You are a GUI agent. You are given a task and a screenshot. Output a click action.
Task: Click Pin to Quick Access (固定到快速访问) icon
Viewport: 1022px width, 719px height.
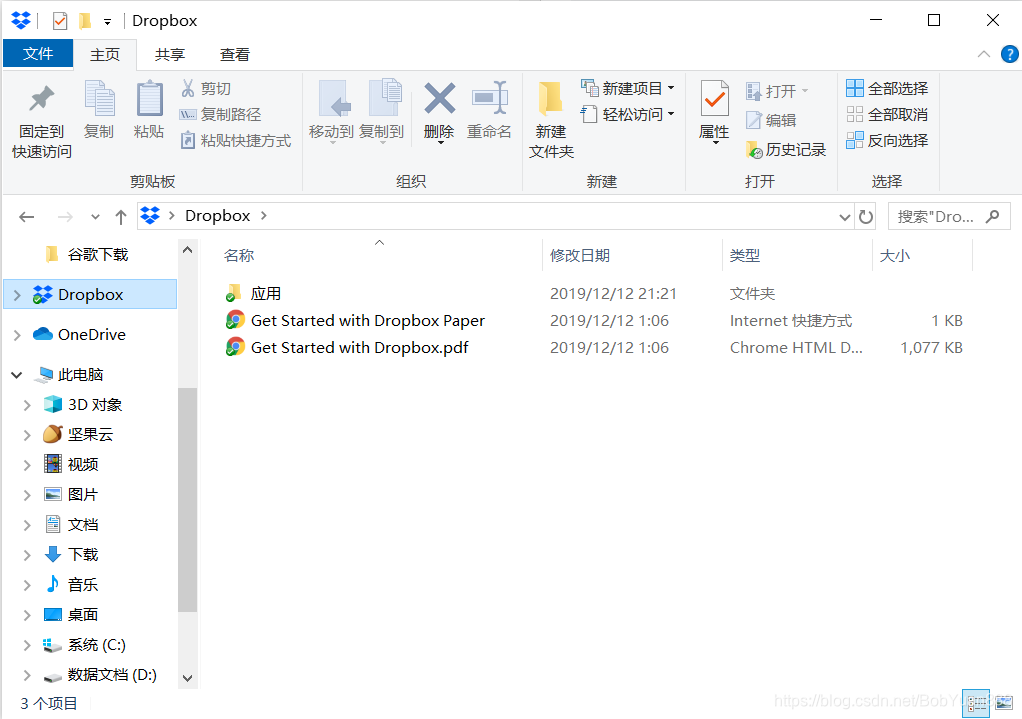42,100
